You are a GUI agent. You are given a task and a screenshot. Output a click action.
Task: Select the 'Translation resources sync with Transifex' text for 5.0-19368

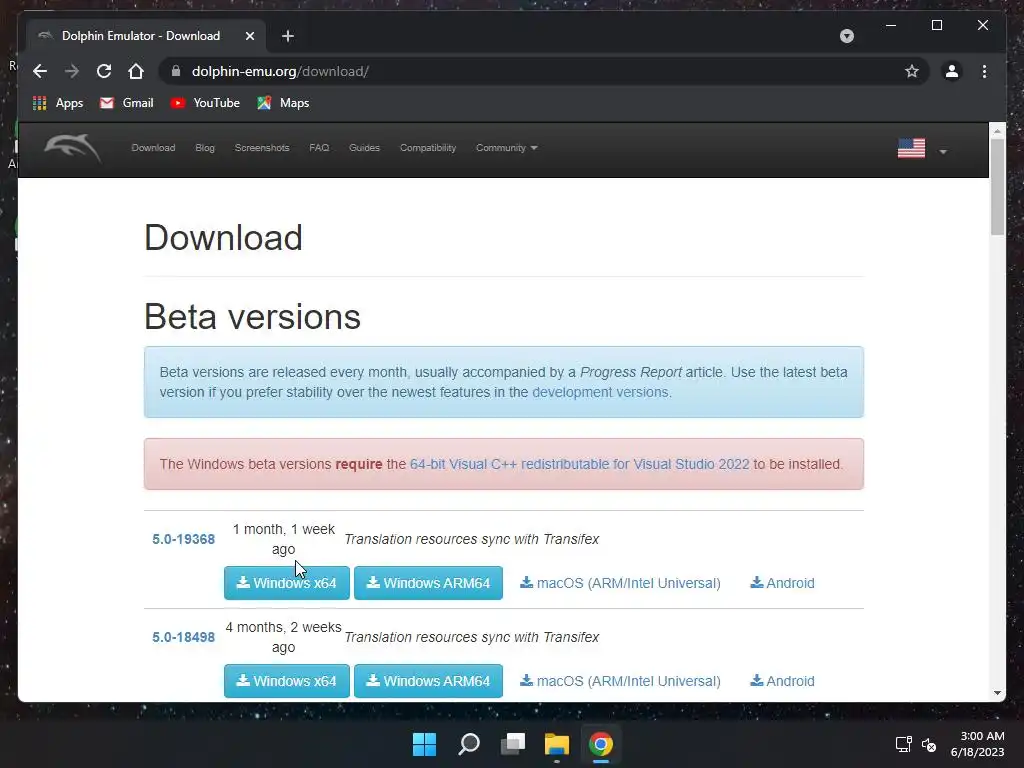tap(472, 539)
